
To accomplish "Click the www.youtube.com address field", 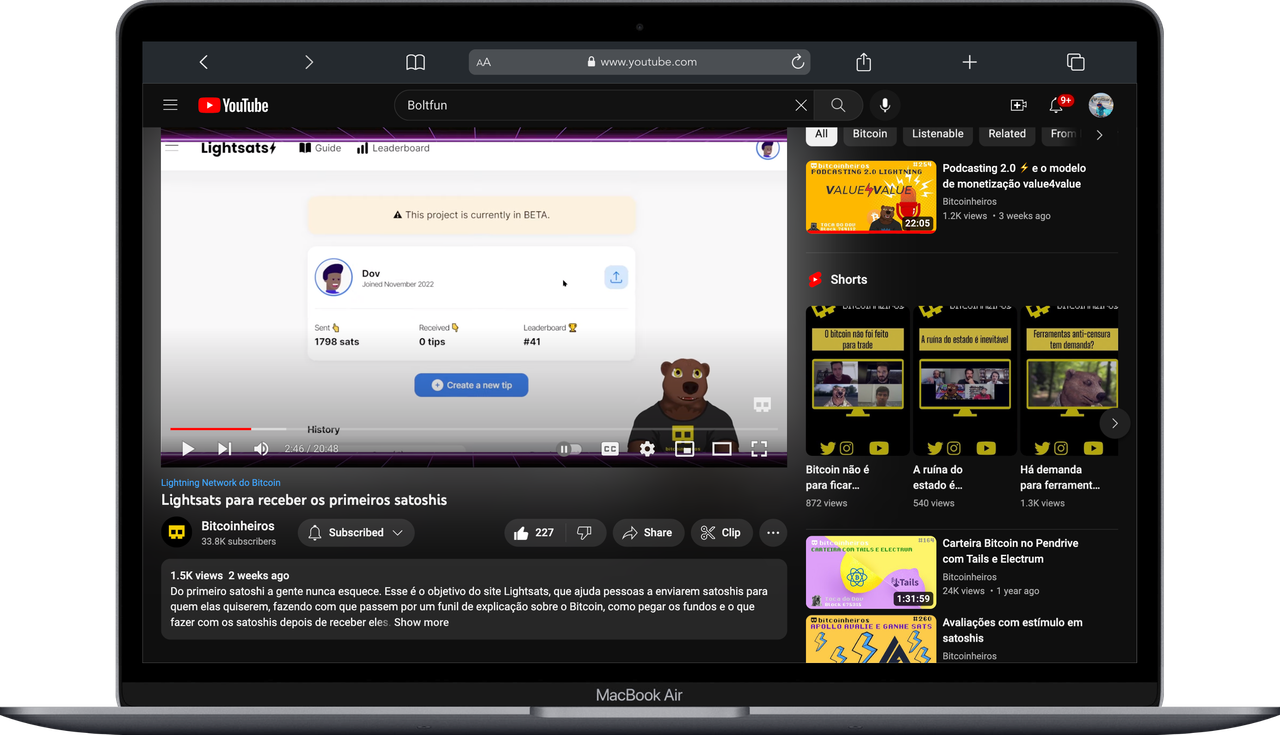I will click(x=640, y=62).
